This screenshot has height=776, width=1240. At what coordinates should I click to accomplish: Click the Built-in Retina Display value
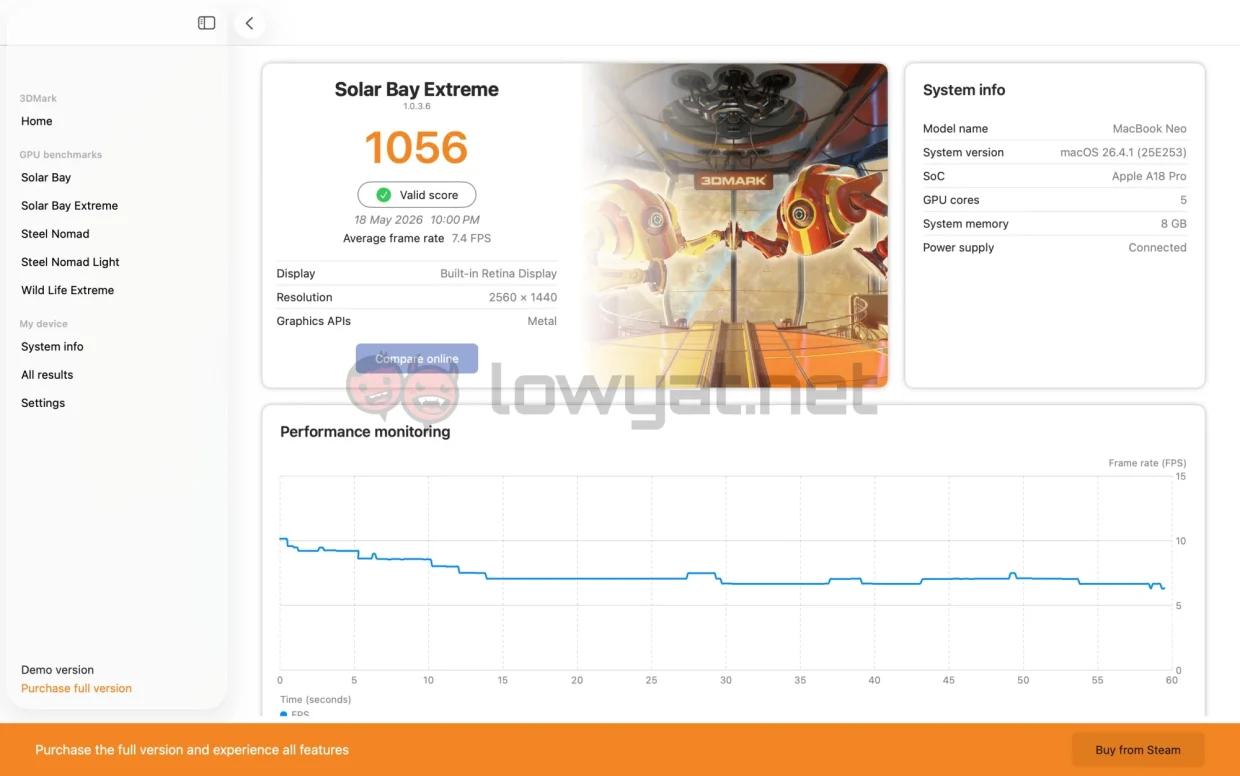pyautogui.click(x=498, y=273)
